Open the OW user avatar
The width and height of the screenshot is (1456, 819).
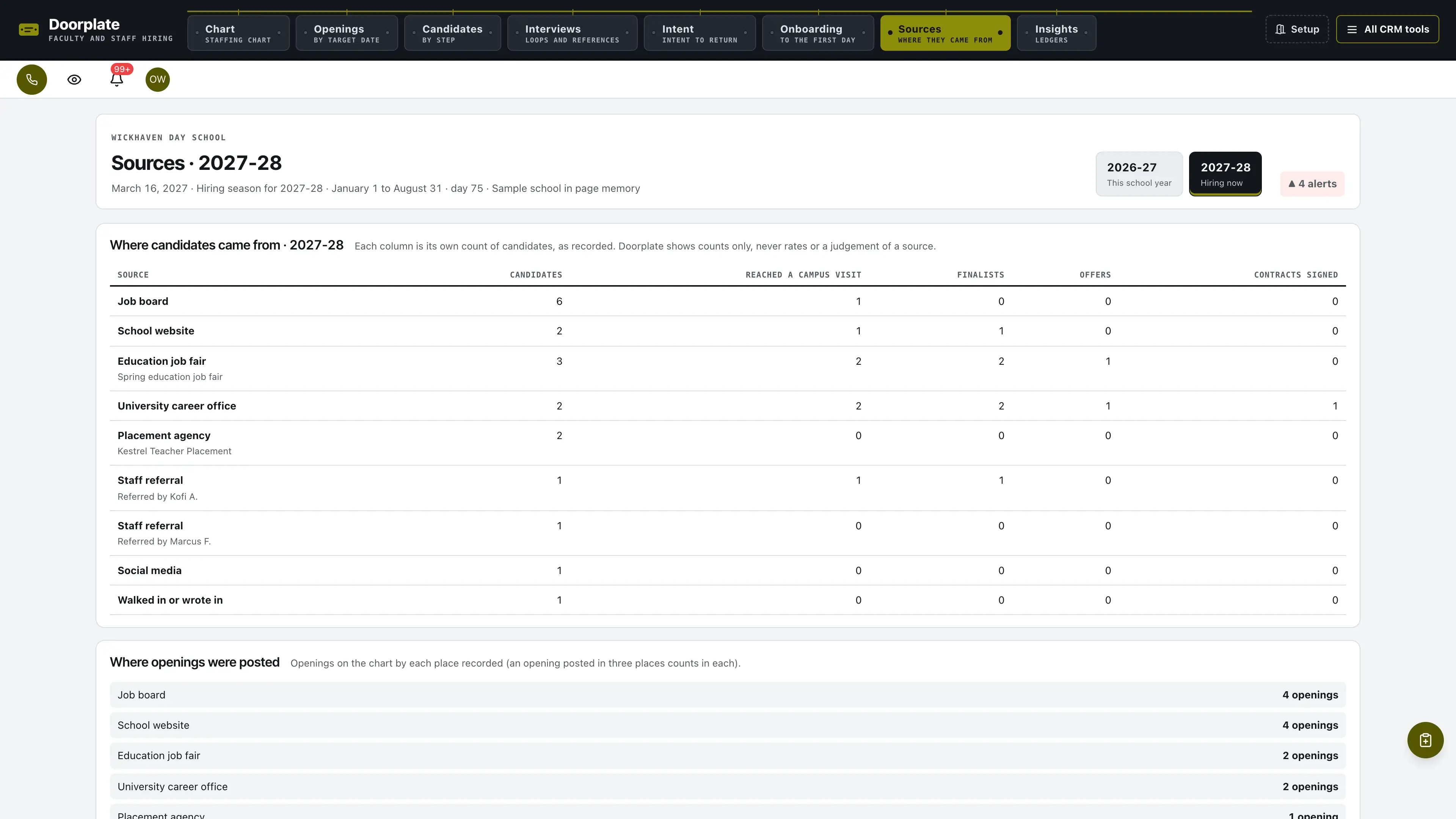coord(158,80)
